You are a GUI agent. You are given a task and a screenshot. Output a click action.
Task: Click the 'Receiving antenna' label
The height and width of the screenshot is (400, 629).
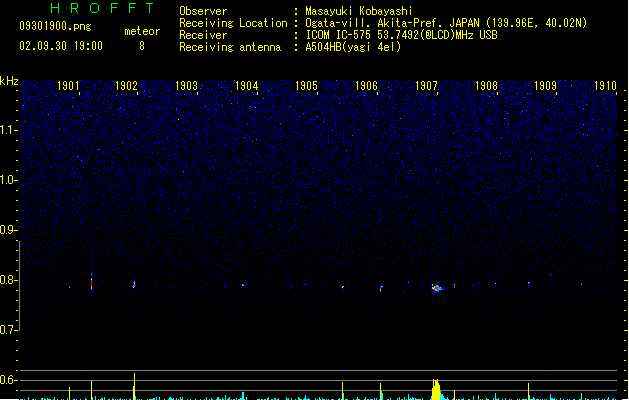[x=230, y=47]
